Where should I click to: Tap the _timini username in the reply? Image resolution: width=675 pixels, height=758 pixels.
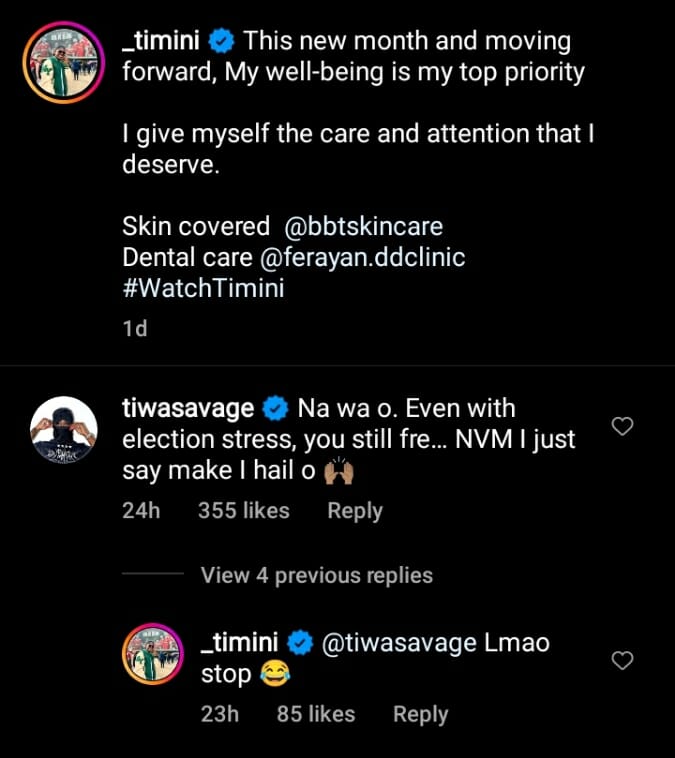click(240, 642)
